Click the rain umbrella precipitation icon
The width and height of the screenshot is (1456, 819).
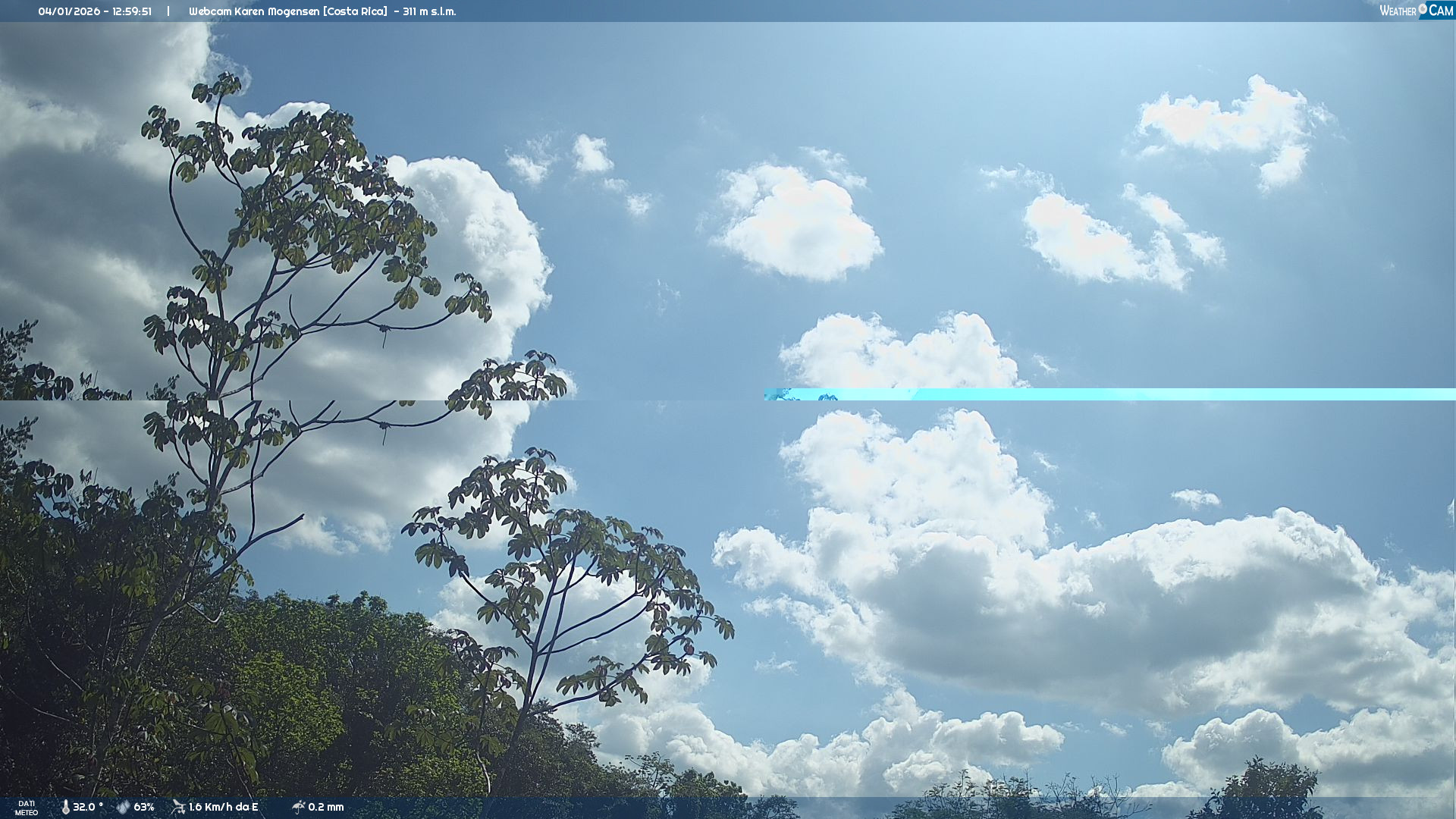pos(298,807)
